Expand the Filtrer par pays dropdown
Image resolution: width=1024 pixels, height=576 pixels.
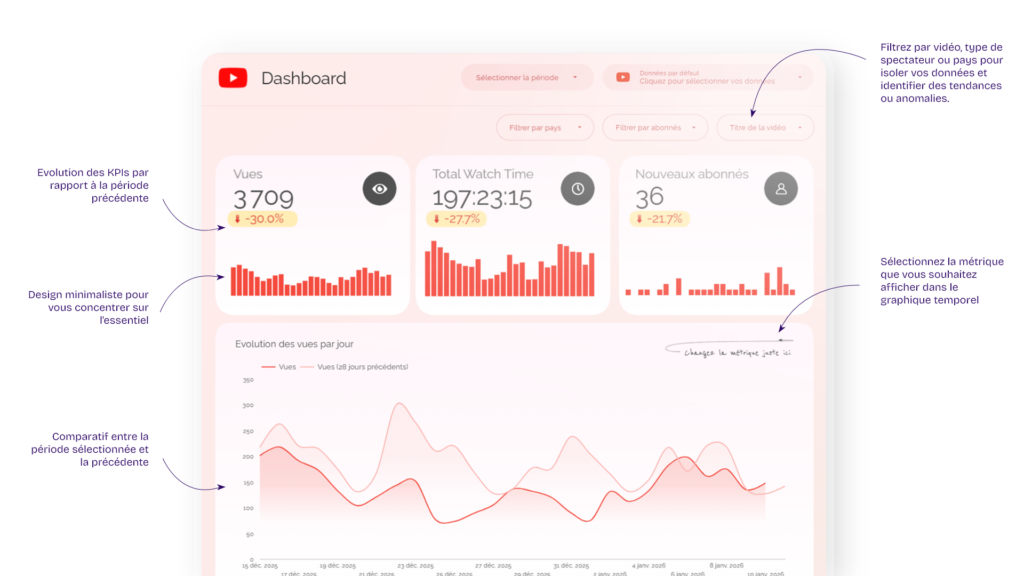[x=544, y=127]
